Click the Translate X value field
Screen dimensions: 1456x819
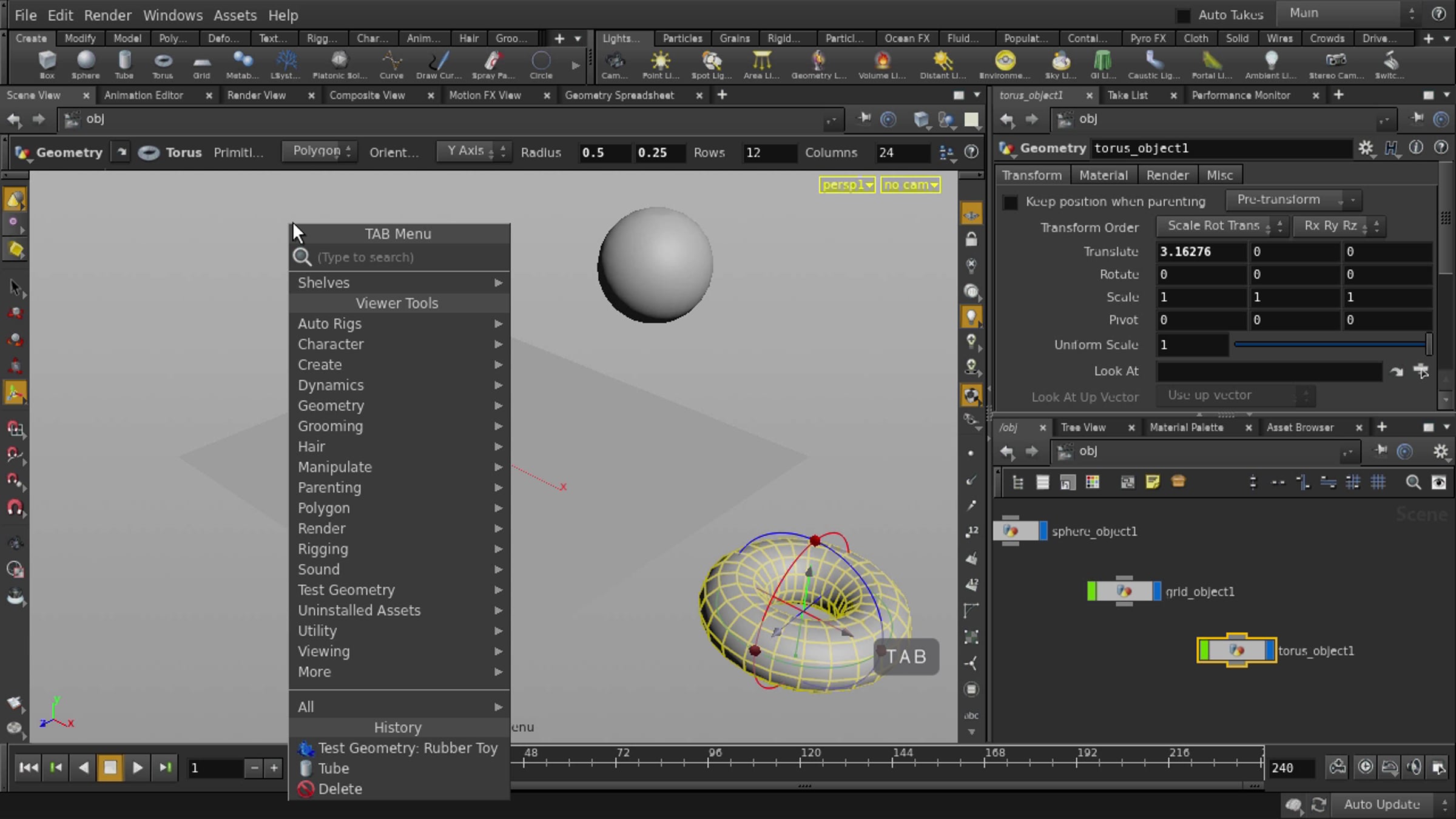1201,251
